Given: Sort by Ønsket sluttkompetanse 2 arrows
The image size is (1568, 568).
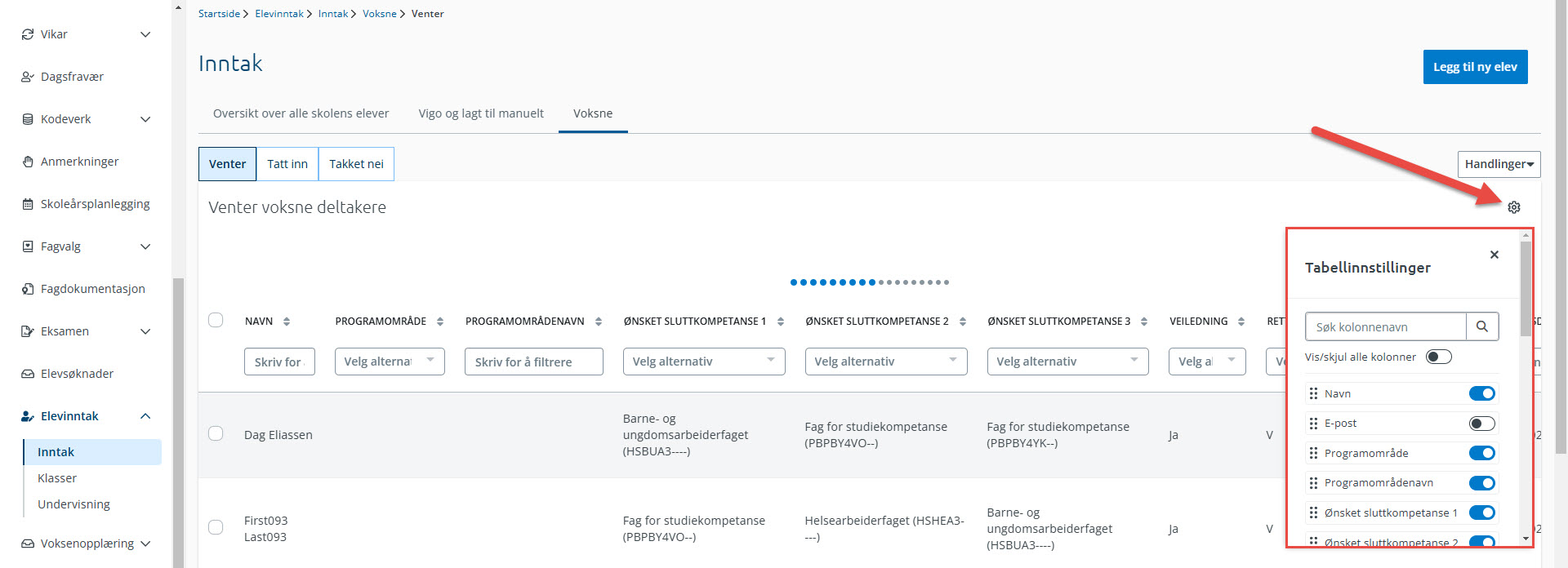Looking at the screenshot, I should (963, 322).
